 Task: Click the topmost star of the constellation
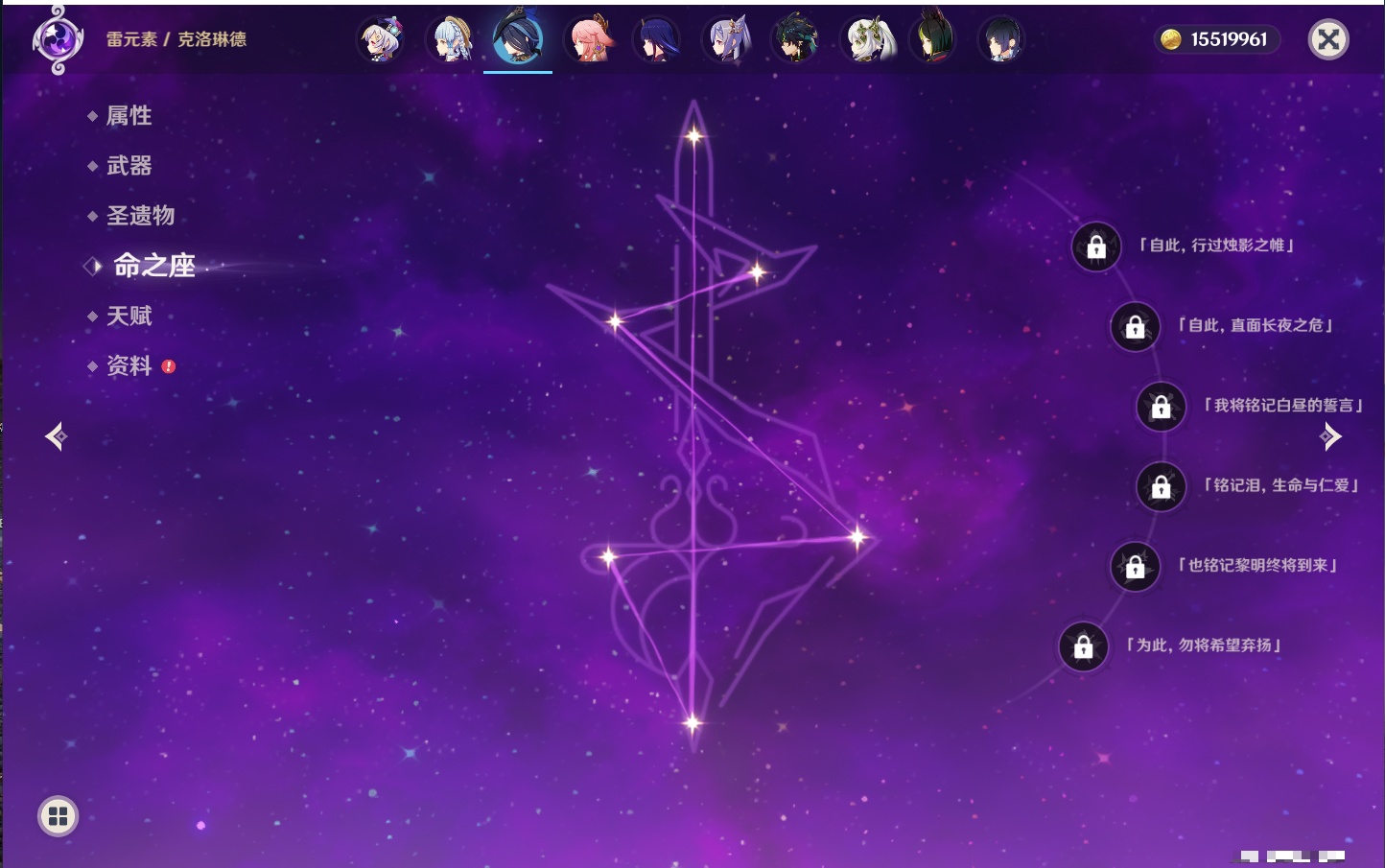(693, 136)
